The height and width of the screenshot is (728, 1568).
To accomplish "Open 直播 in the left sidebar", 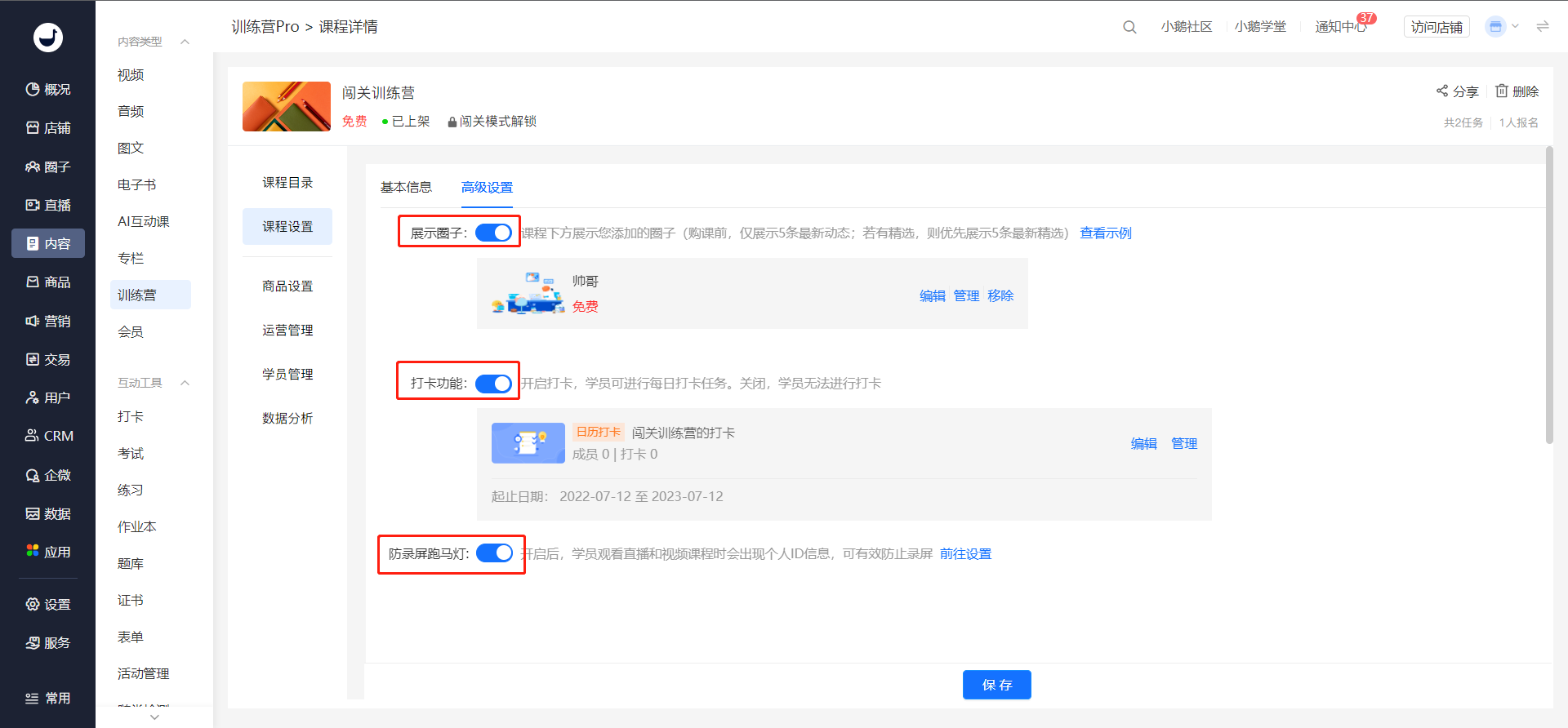I will coord(48,205).
